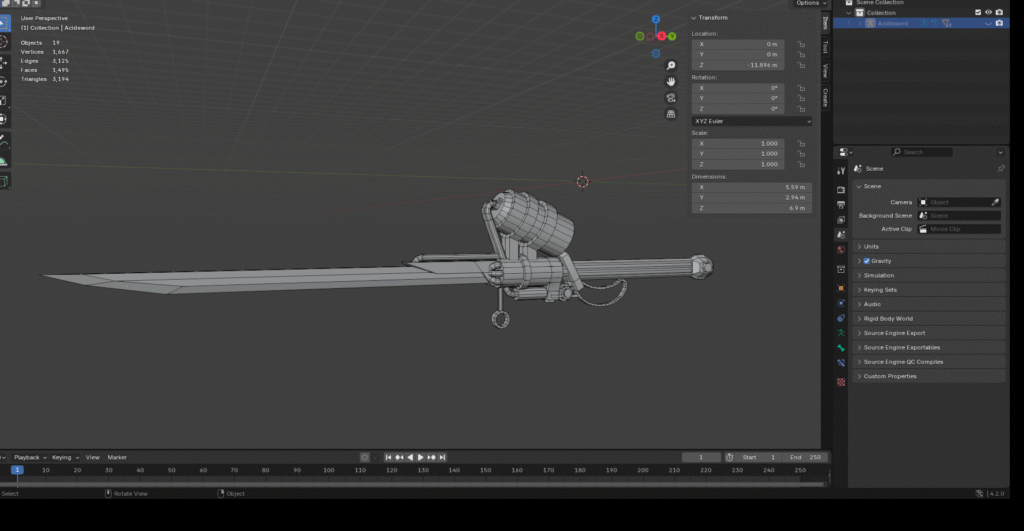Click the Scale X value slider field

738,143
